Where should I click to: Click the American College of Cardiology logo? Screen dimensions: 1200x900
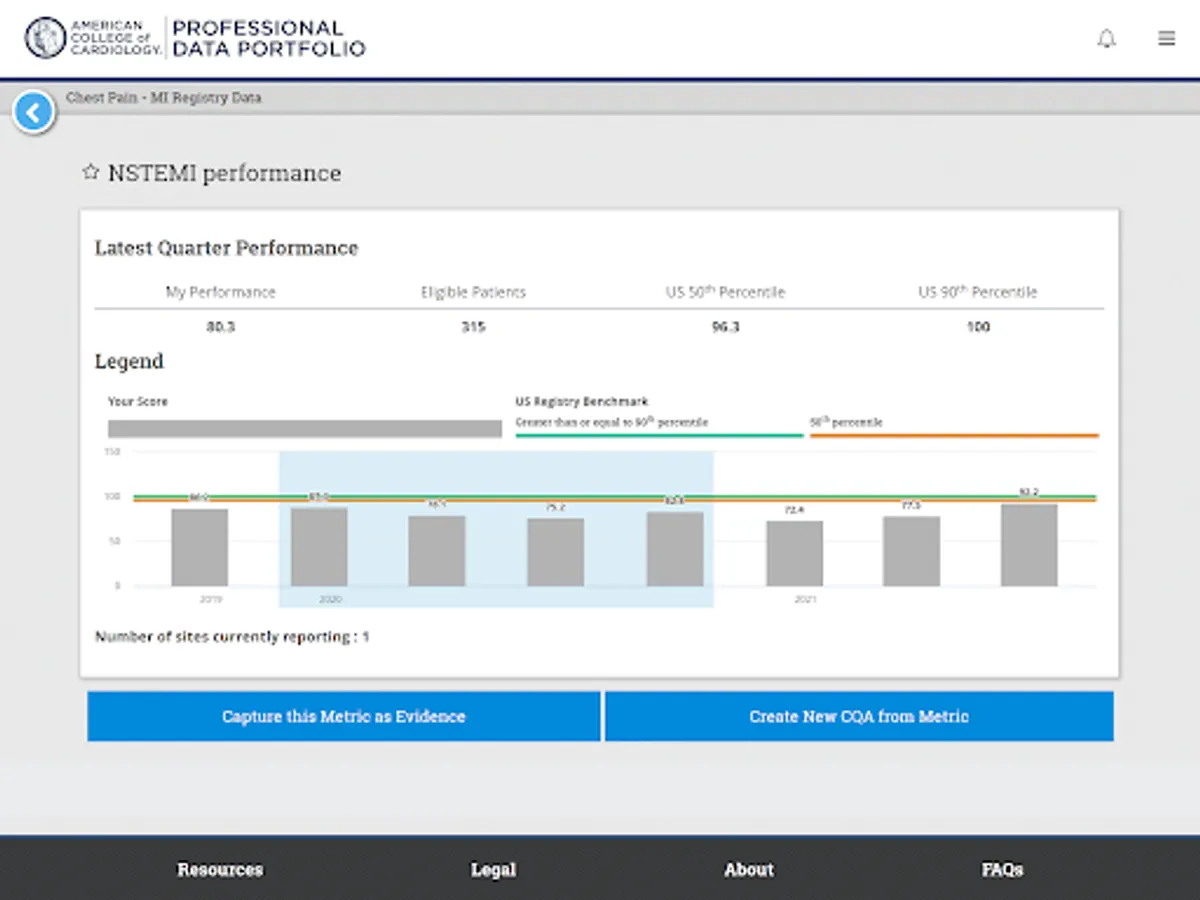(92, 39)
